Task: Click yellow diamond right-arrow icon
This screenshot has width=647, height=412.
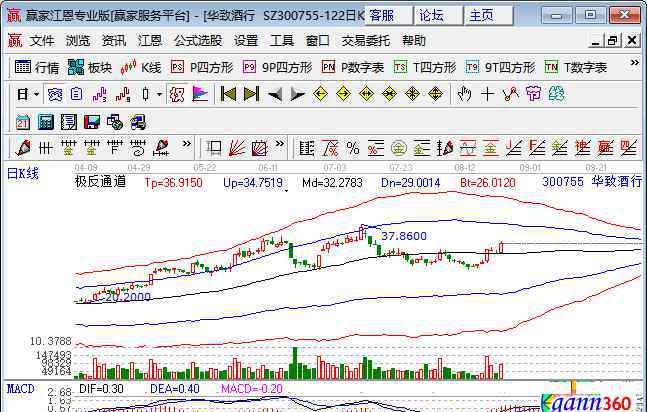Action: click(x=343, y=95)
